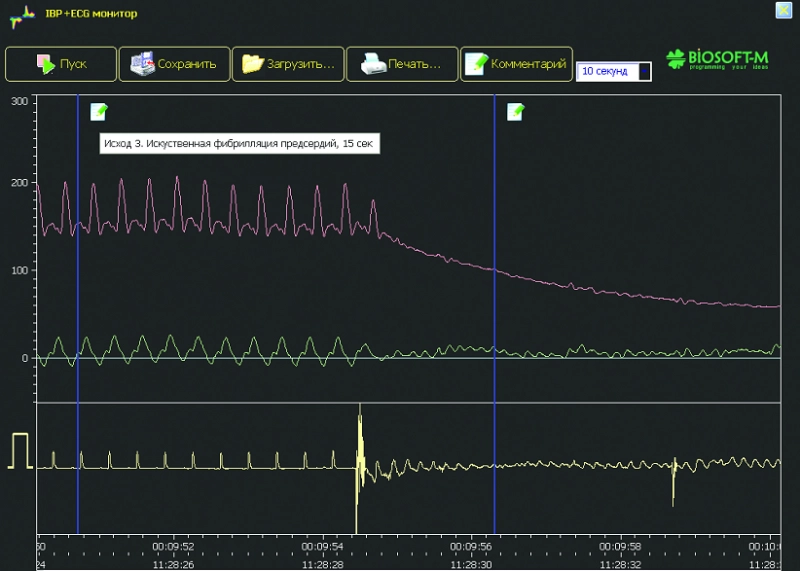Click the ECG calibration pulse at left
Screen dimensions: 800x571
20,451
